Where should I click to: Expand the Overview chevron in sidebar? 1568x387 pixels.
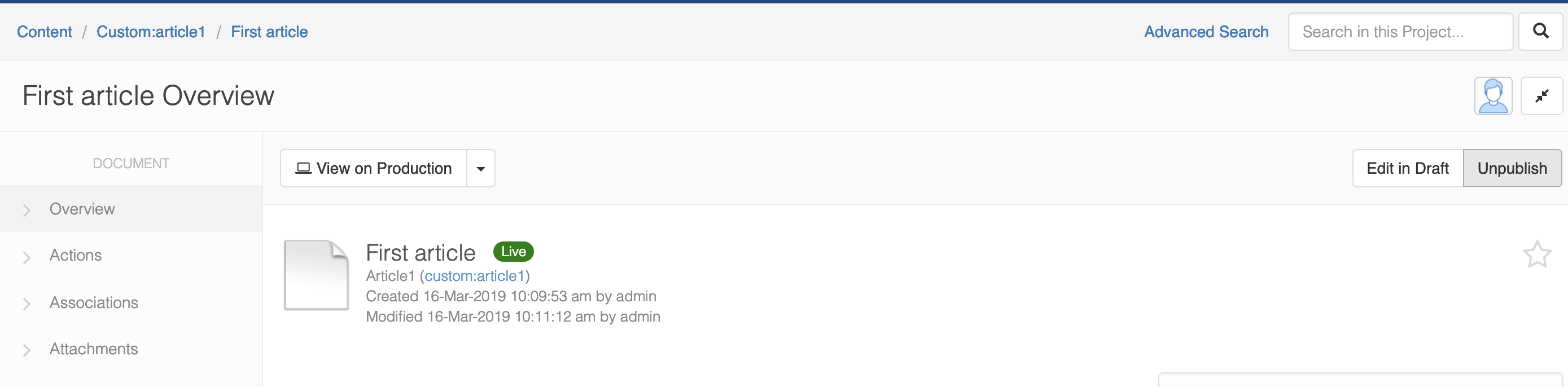pyautogui.click(x=27, y=210)
